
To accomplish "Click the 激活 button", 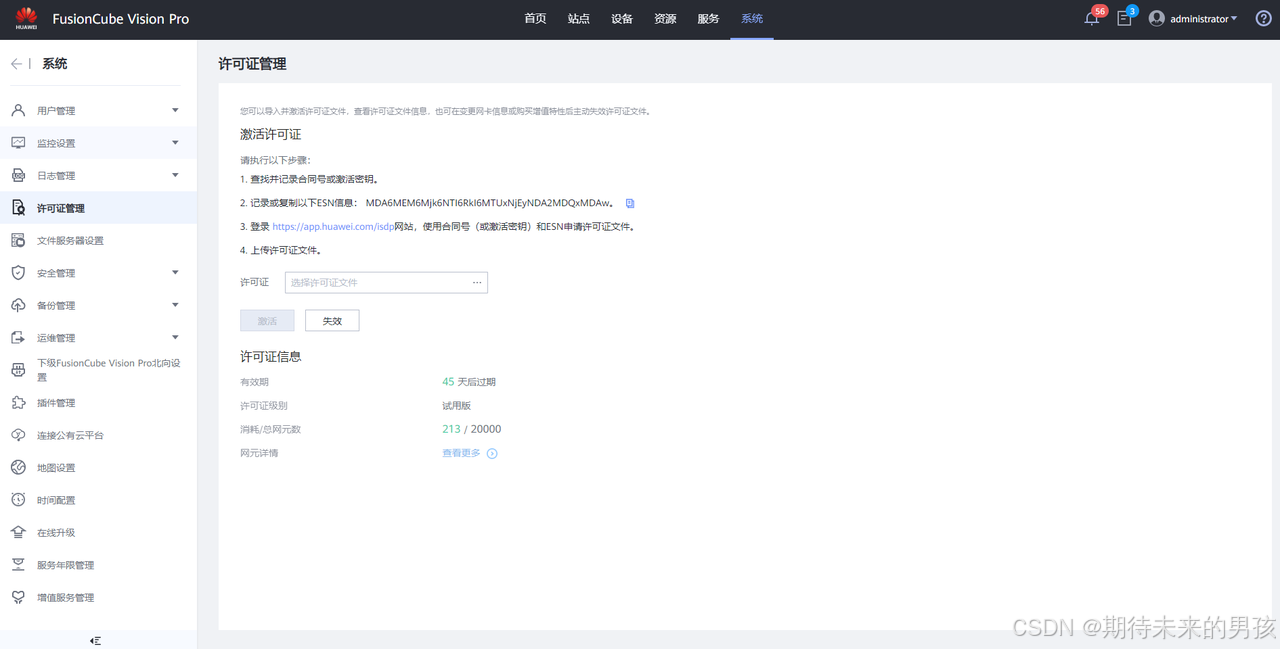I will (x=267, y=321).
